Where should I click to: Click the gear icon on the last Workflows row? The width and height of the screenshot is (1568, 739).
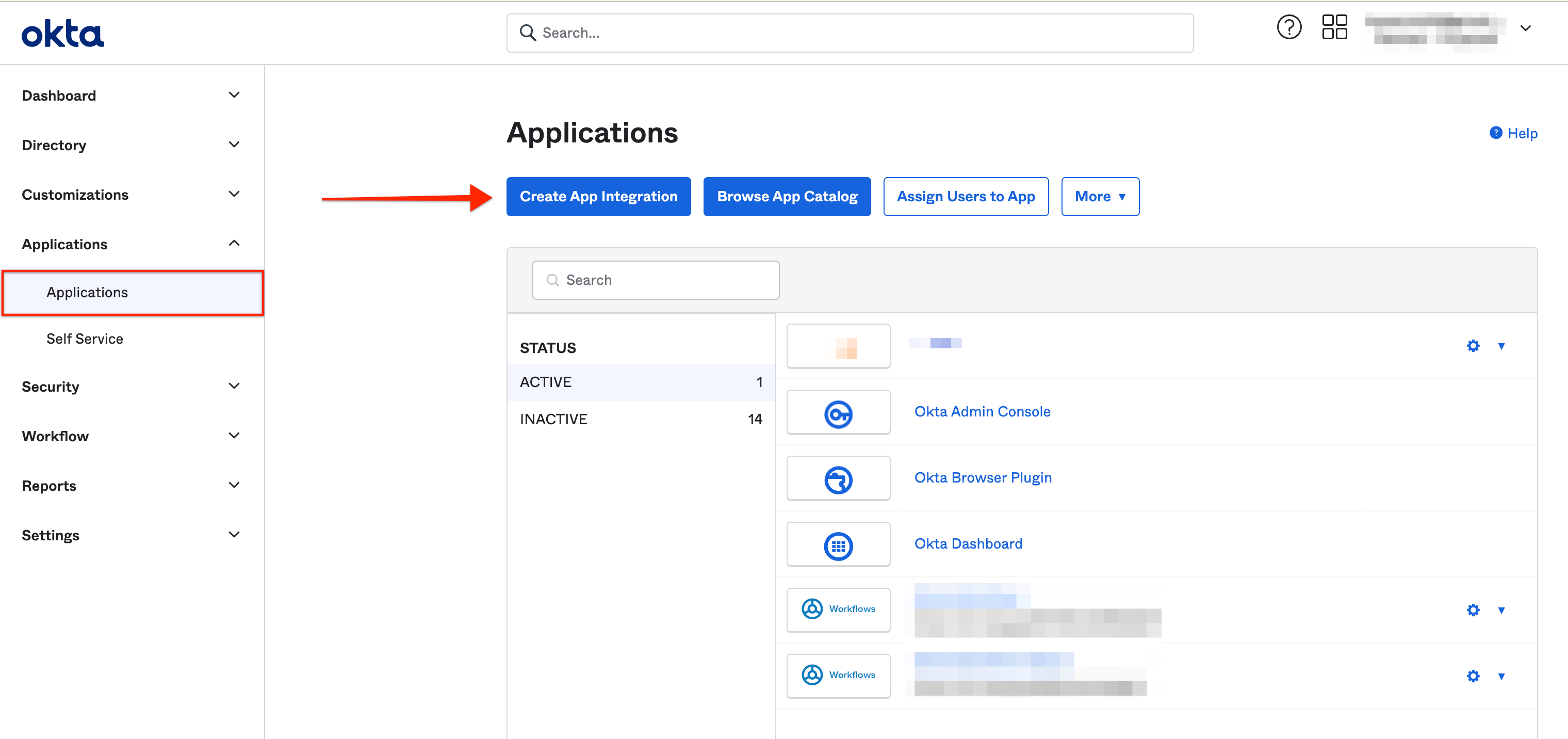coord(1473,676)
